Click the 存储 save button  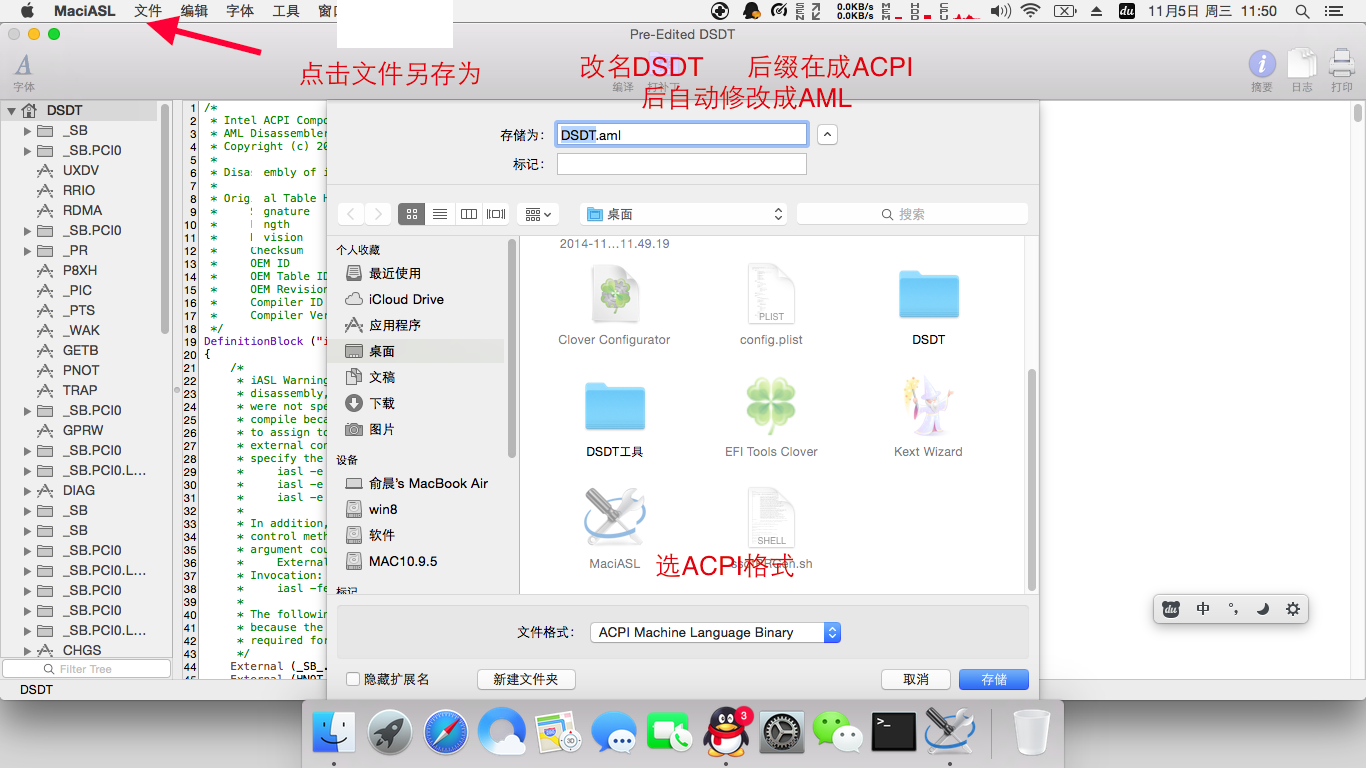point(994,679)
